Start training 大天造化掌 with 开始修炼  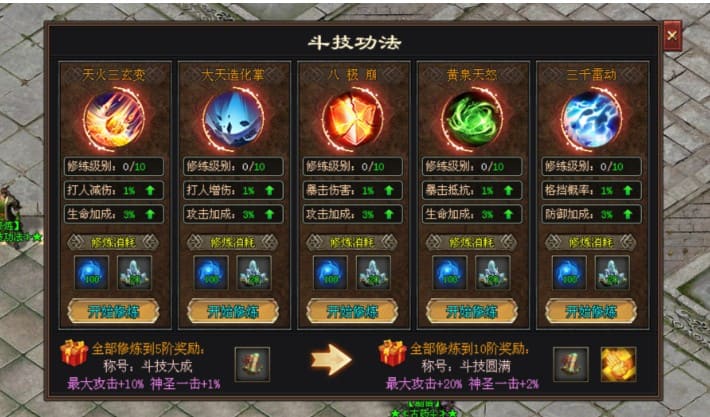click(x=233, y=311)
